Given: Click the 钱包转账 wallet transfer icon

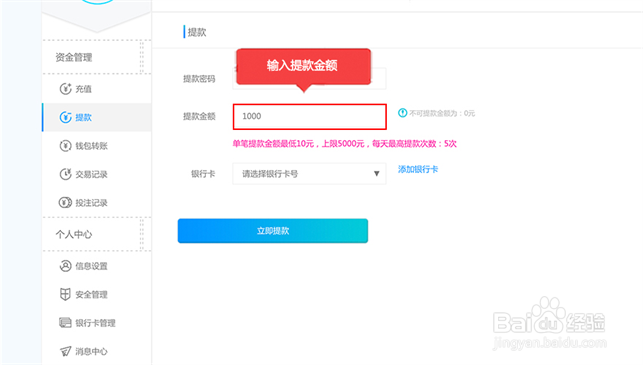Looking at the screenshot, I should pyautogui.click(x=66, y=146).
